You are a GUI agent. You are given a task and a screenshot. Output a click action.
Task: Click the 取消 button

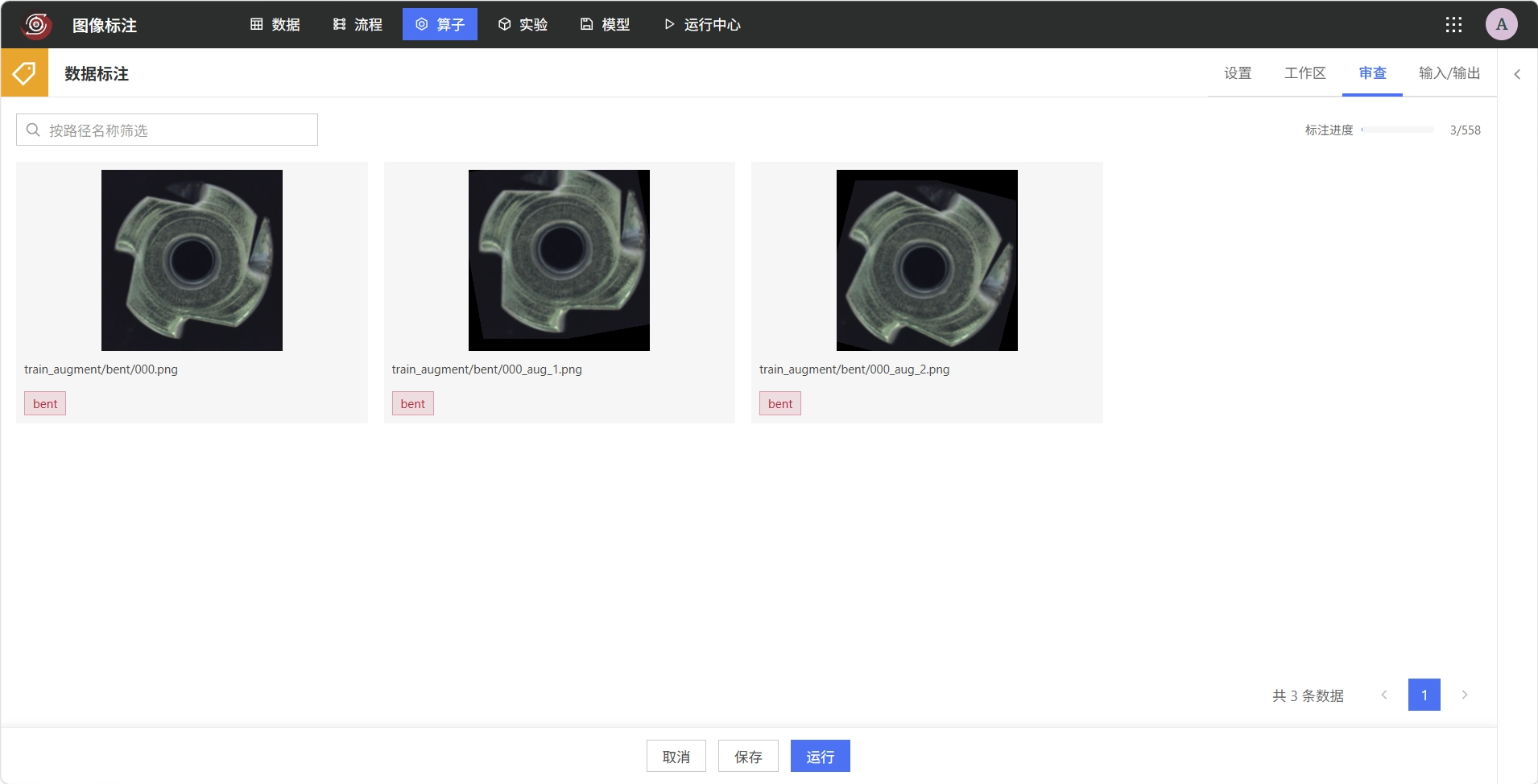pos(676,756)
